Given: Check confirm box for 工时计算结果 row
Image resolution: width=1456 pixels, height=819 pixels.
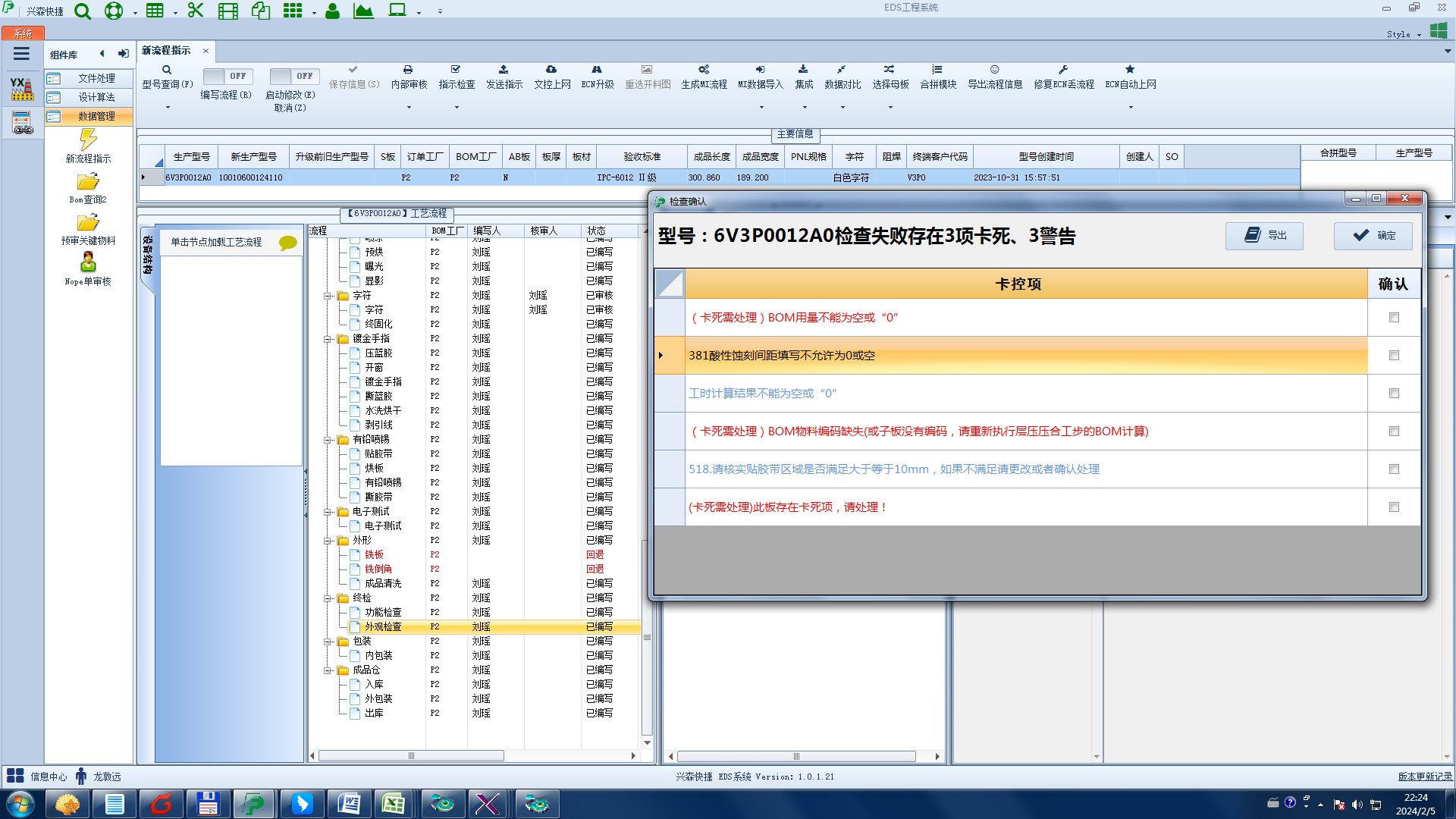Looking at the screenshot, I should 1394,394.
